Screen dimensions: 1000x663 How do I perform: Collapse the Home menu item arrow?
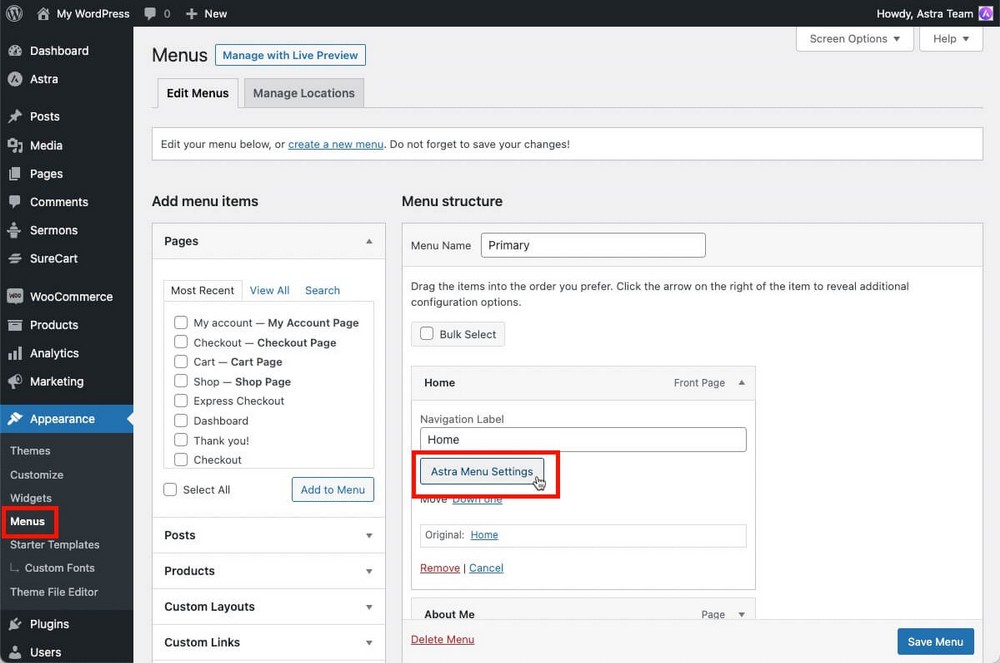coord(742,382)
